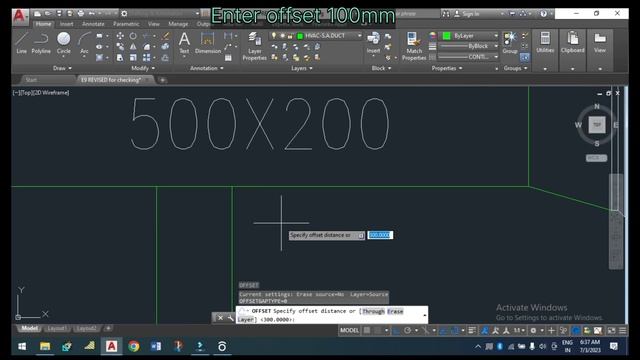This screenshot has width=640, height=360.
Task: Open the Windows Start menu
Action: [x=22, y=347]
